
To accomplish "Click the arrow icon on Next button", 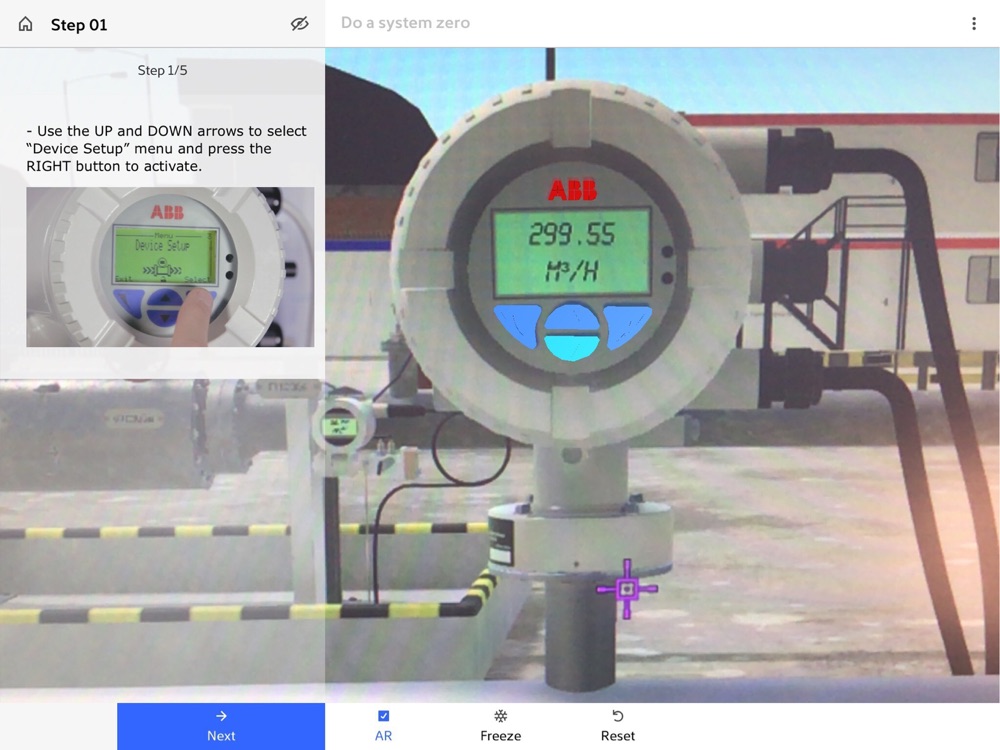I will pyautogui.click(x=221, y=716).
